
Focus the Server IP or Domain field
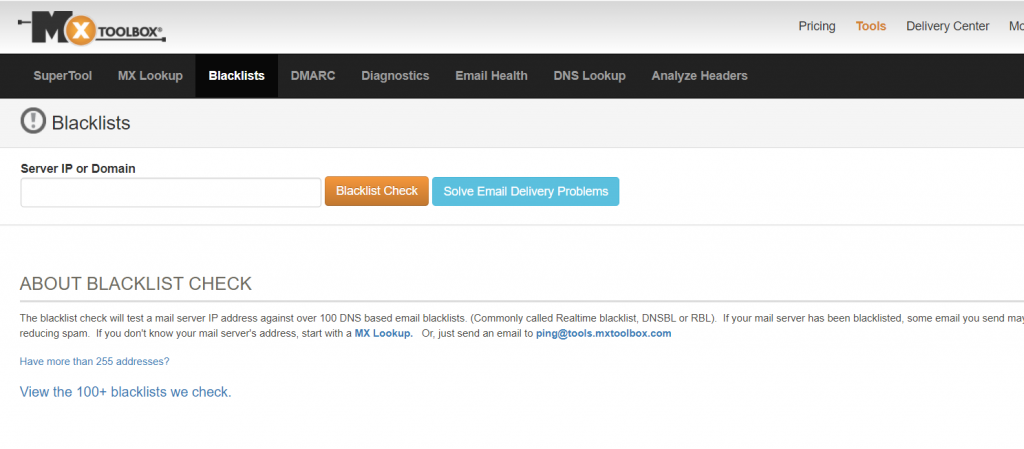(170, 192)
